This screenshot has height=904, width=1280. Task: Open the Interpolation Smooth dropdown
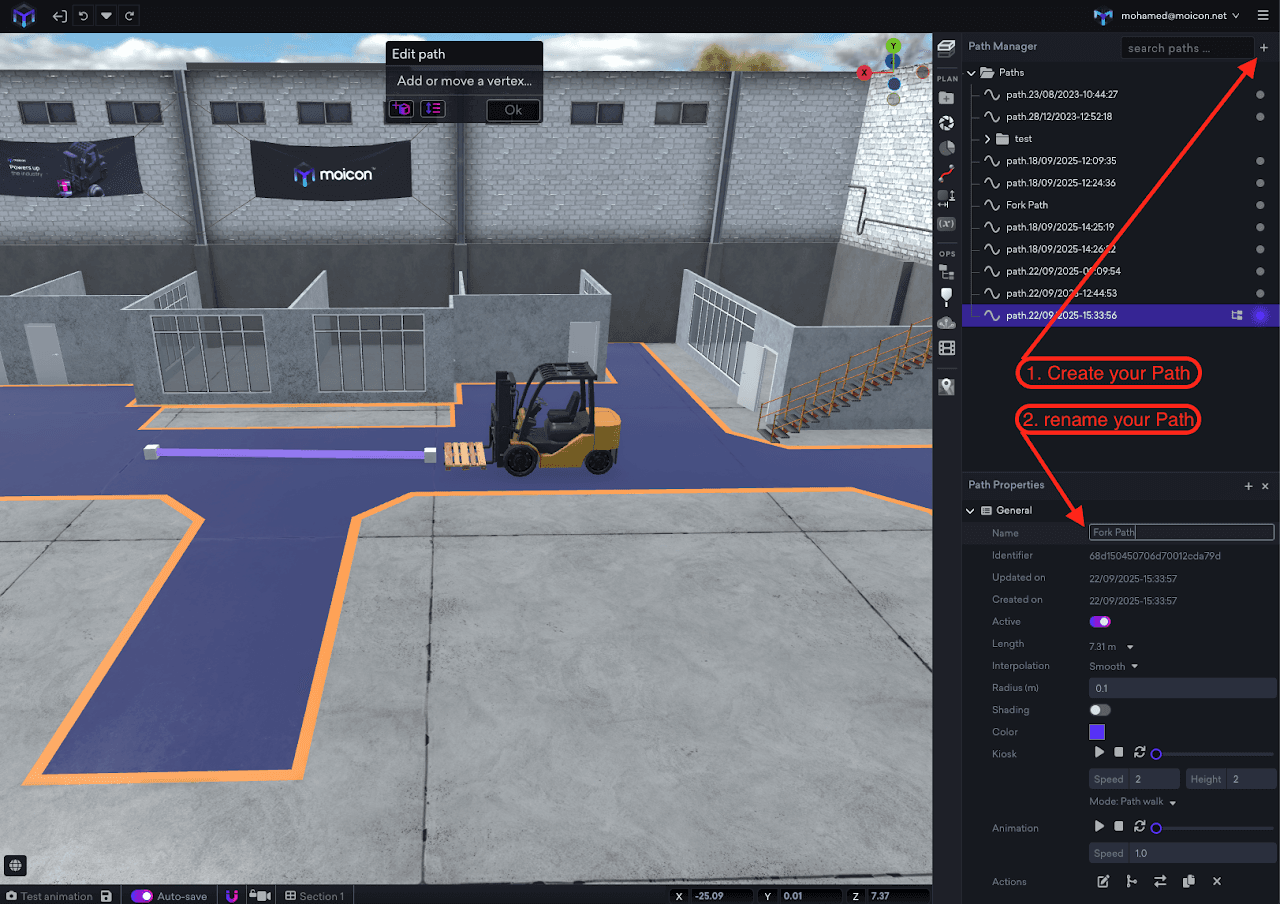pos(1113,666)
